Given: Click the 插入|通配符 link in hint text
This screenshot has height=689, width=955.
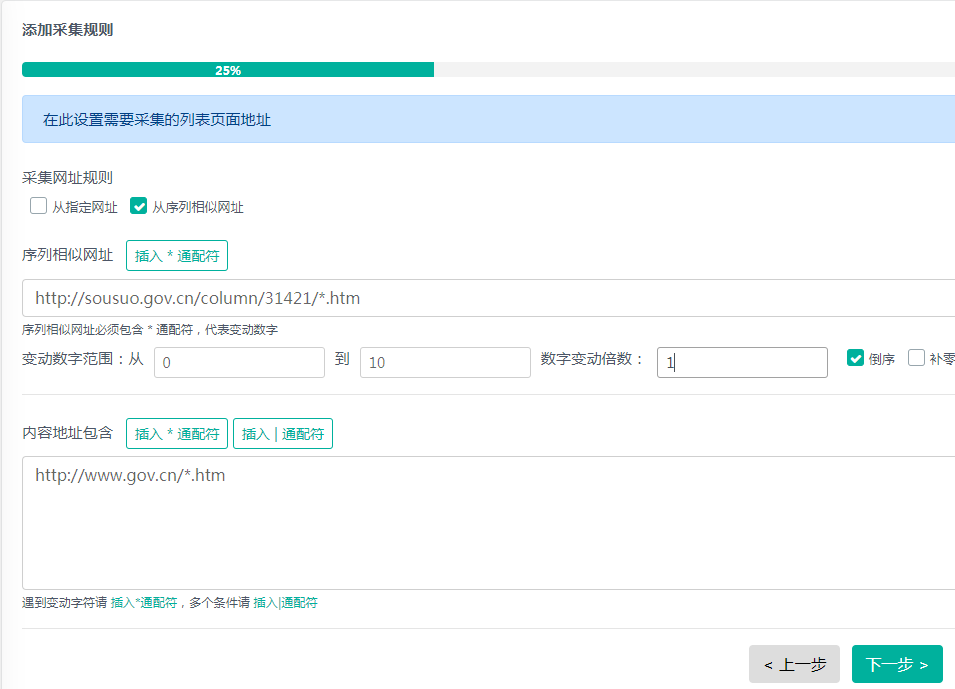Looking at the screenshot, I should (x=285, y=603).
